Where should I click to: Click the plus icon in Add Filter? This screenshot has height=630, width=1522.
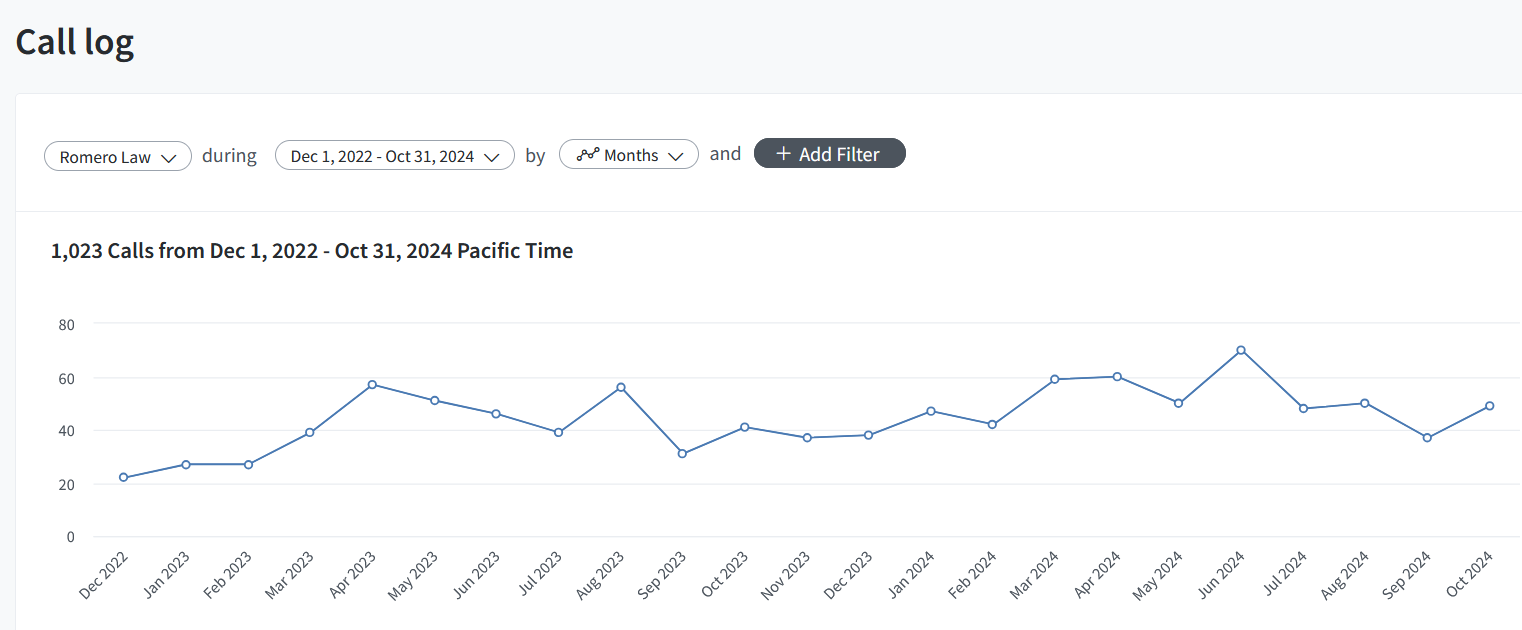click(x=783, y=154)
